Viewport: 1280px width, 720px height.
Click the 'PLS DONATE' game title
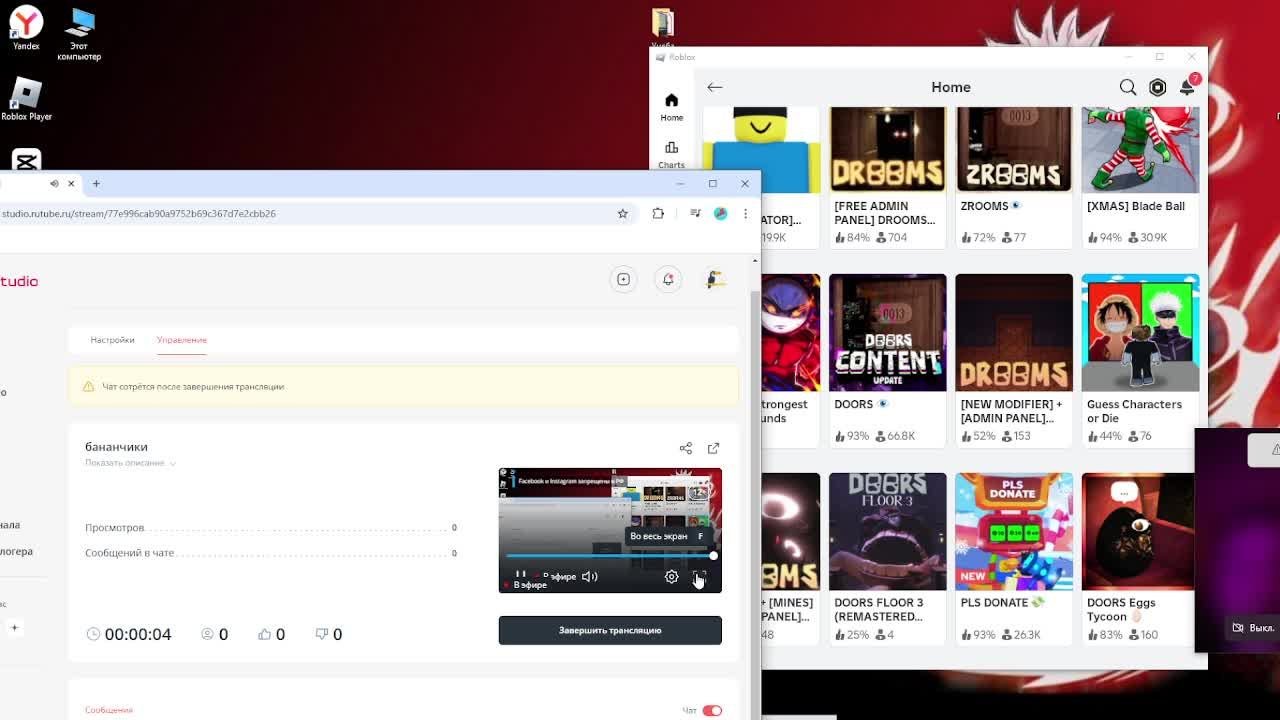[994, 603]
